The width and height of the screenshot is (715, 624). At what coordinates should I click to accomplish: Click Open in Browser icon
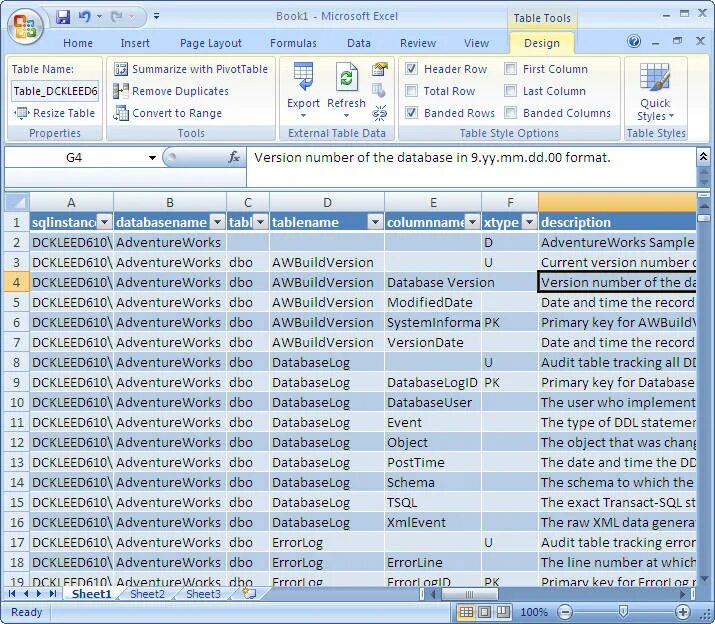pyautogui.click(x=378, y=90)
